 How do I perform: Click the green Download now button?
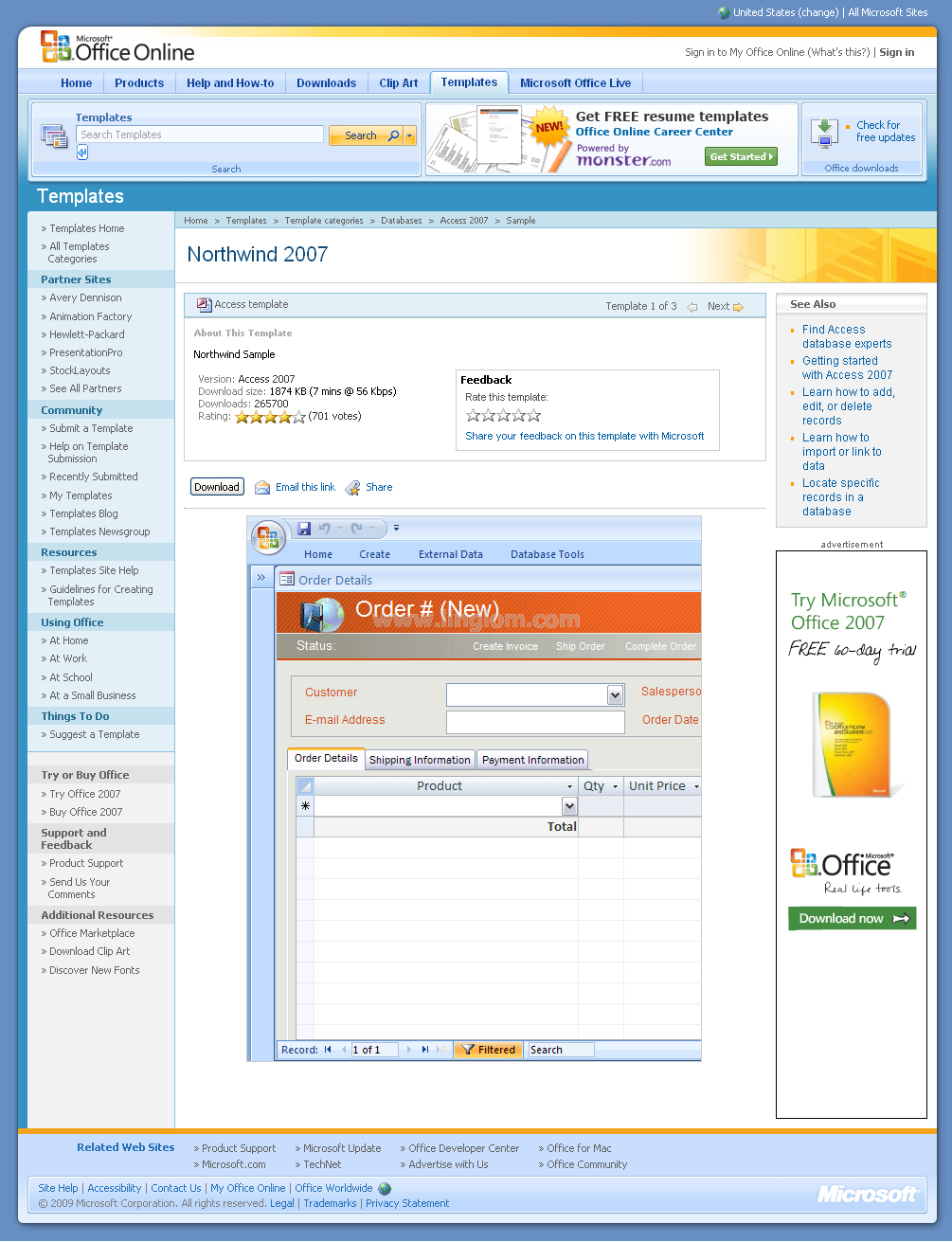853,918
